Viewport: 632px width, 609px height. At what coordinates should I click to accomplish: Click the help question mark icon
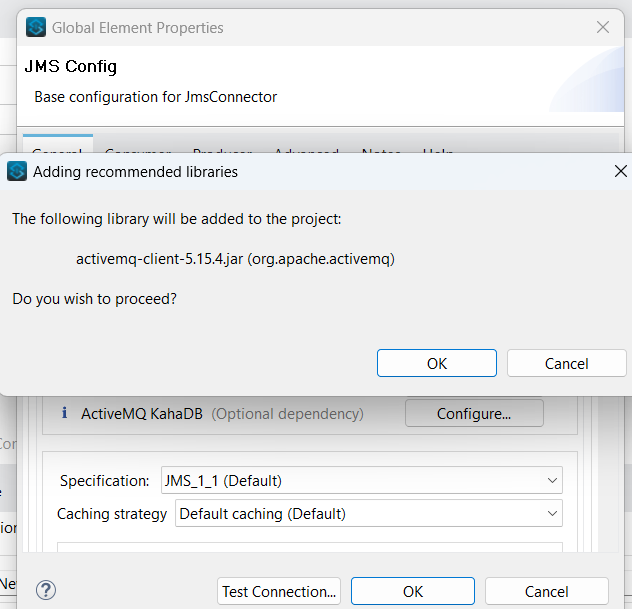coord(45,590)
